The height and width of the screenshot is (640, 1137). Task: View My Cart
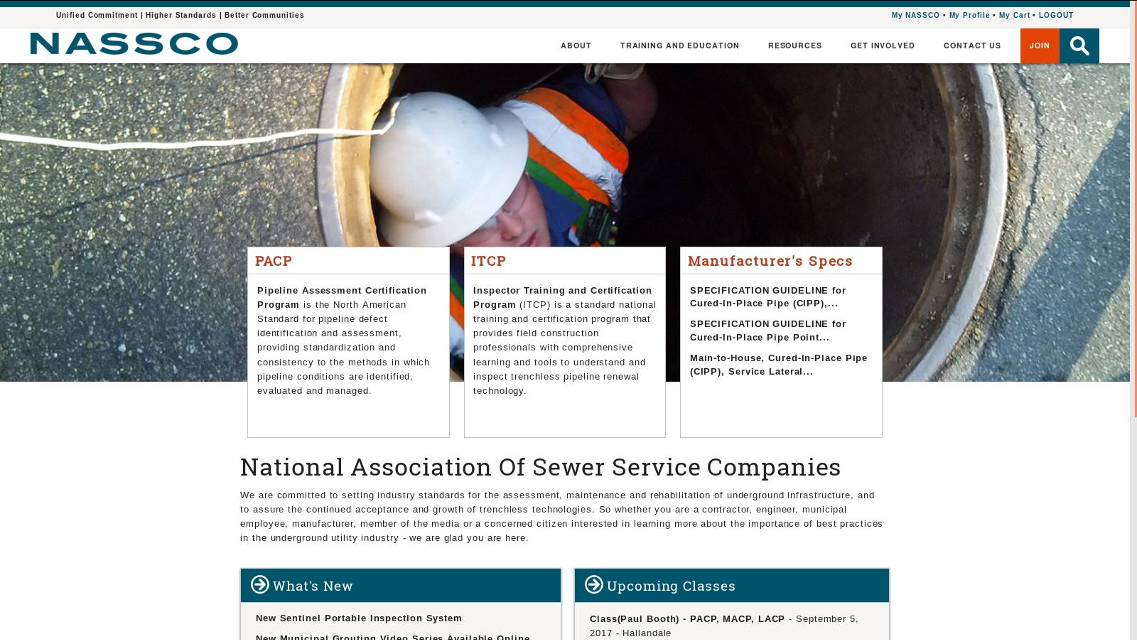tap(1014, 15)
